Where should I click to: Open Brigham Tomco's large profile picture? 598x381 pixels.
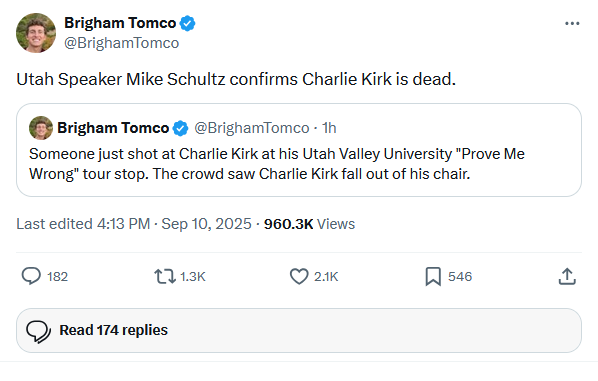coord(36,33)
